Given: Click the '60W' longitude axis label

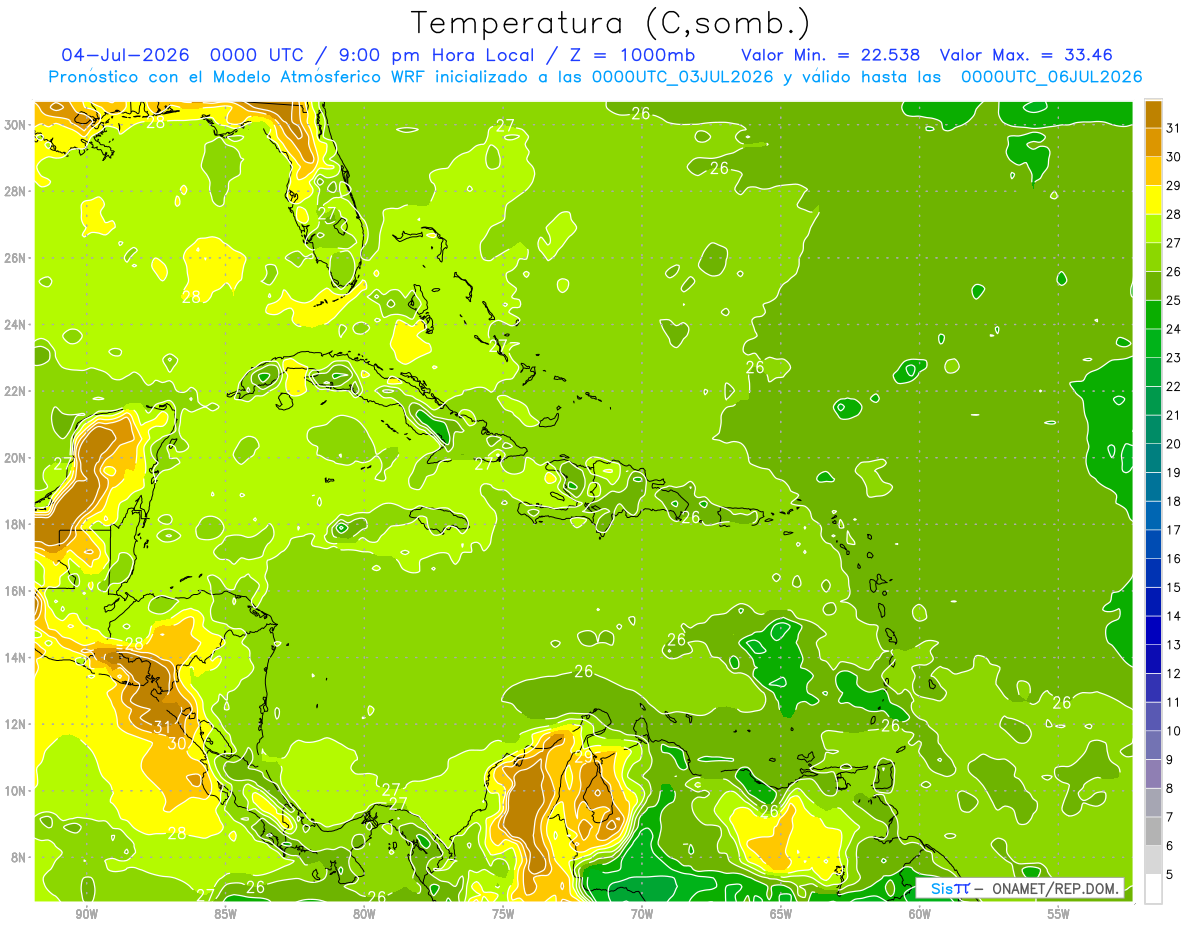Looking at the screenshot, I should click(x=920, y=915).
